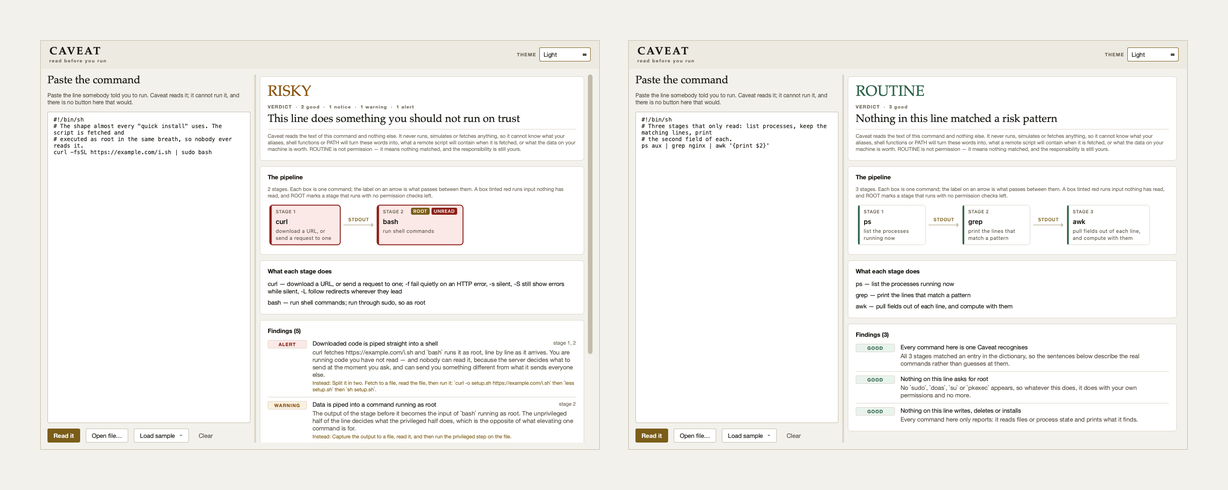Click 'ps — list the processes running now' line

pos(905,284)
